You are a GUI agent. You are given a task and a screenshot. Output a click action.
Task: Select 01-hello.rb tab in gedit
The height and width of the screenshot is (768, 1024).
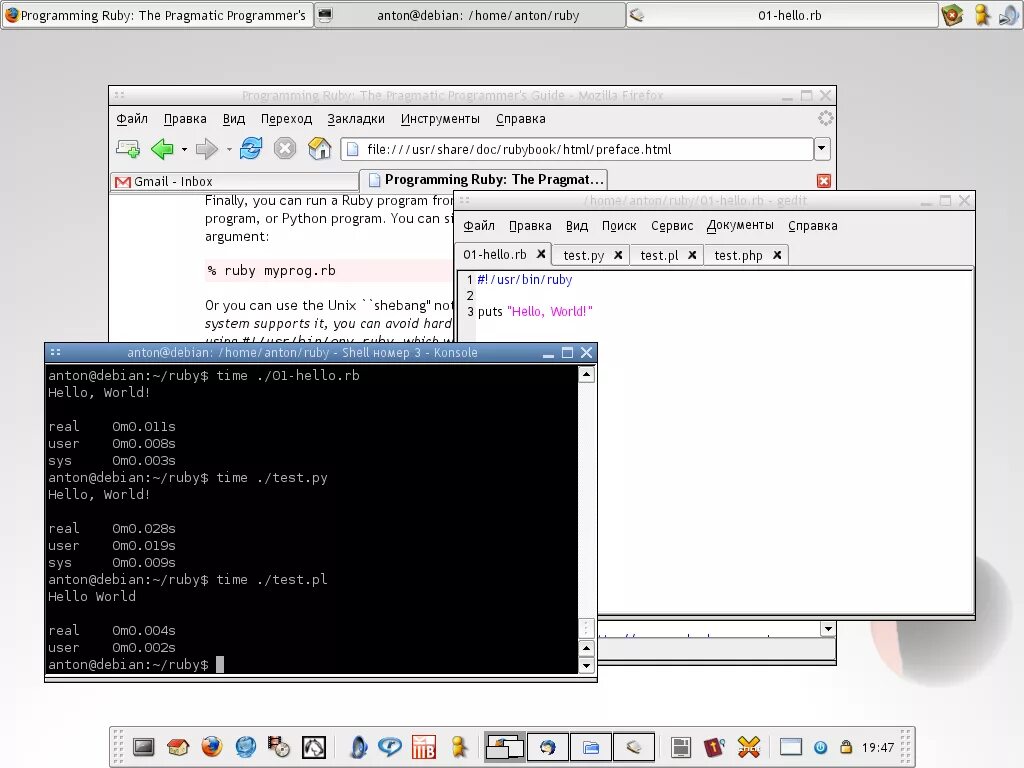(x=494, y=255)
